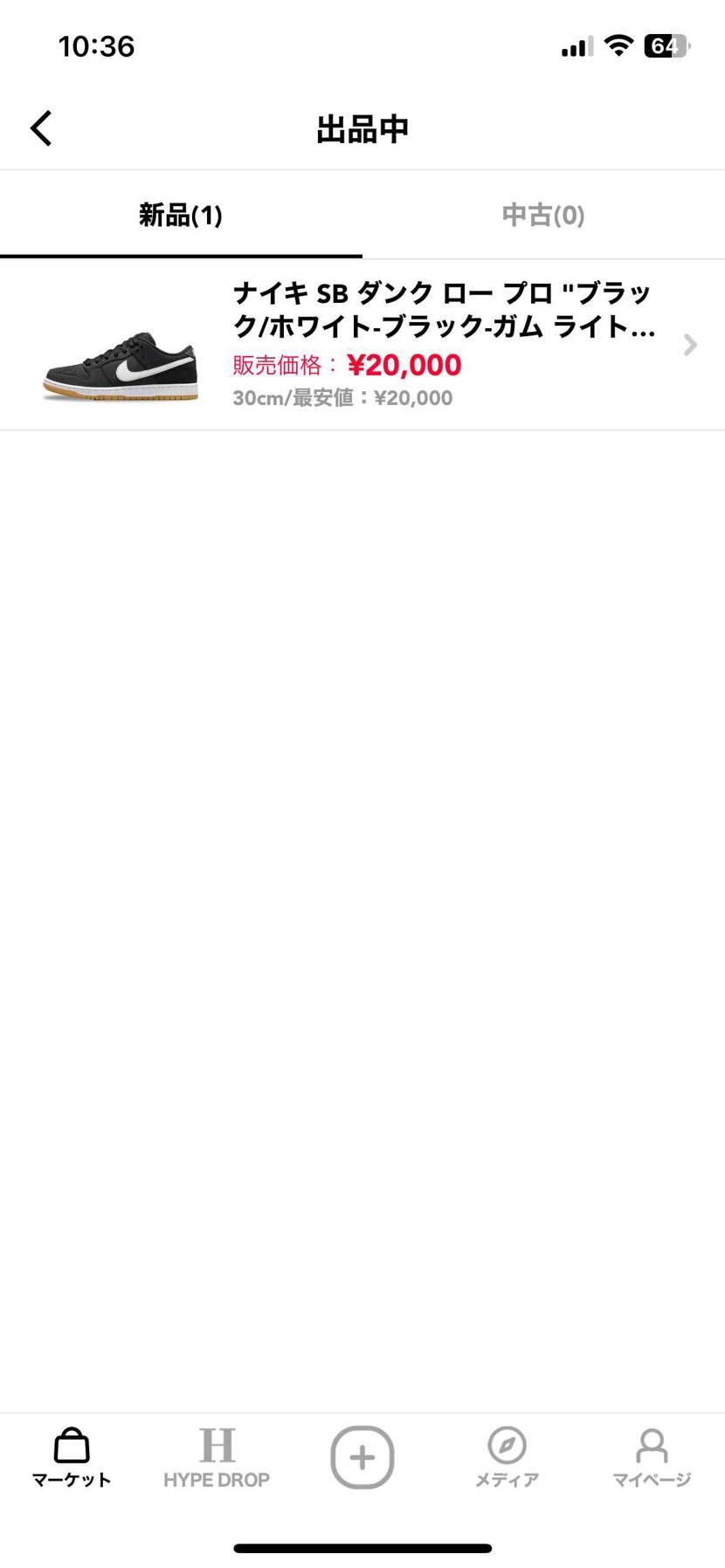Tap the 出品中 page title
The image size is (725, 1568).
tap(362, 129)
